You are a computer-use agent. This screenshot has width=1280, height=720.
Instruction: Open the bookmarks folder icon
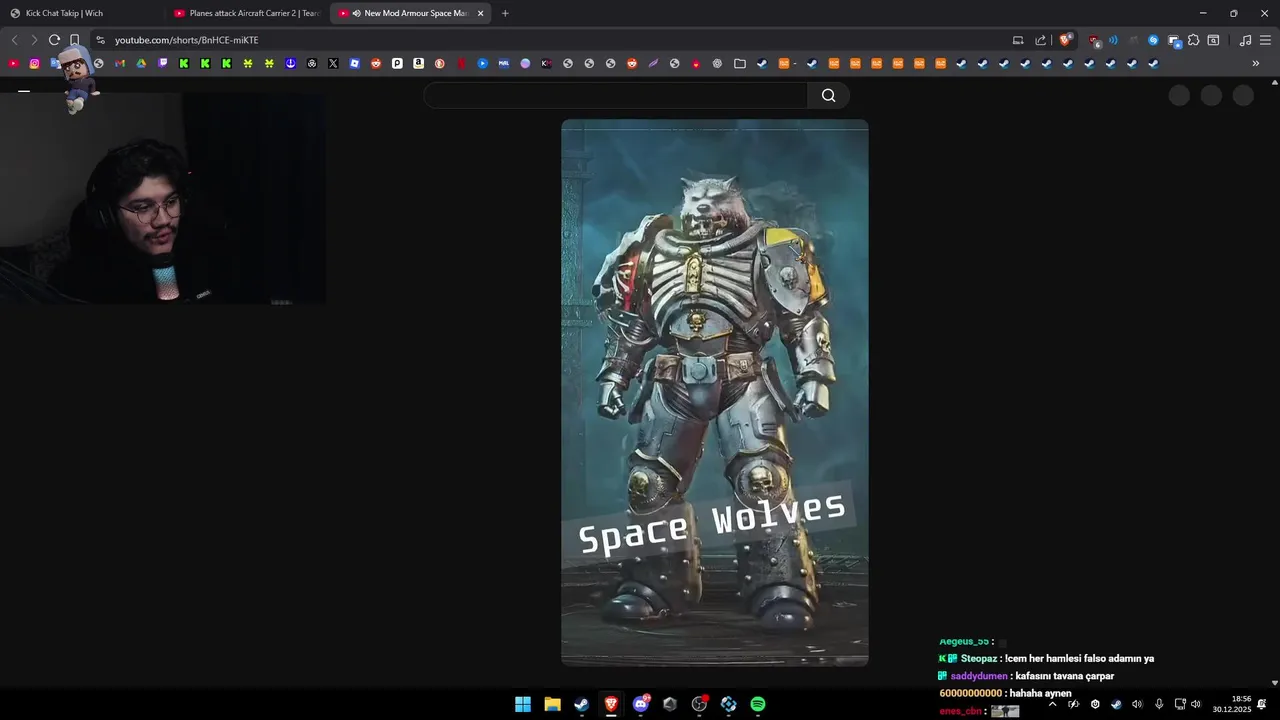coord(740,63)
